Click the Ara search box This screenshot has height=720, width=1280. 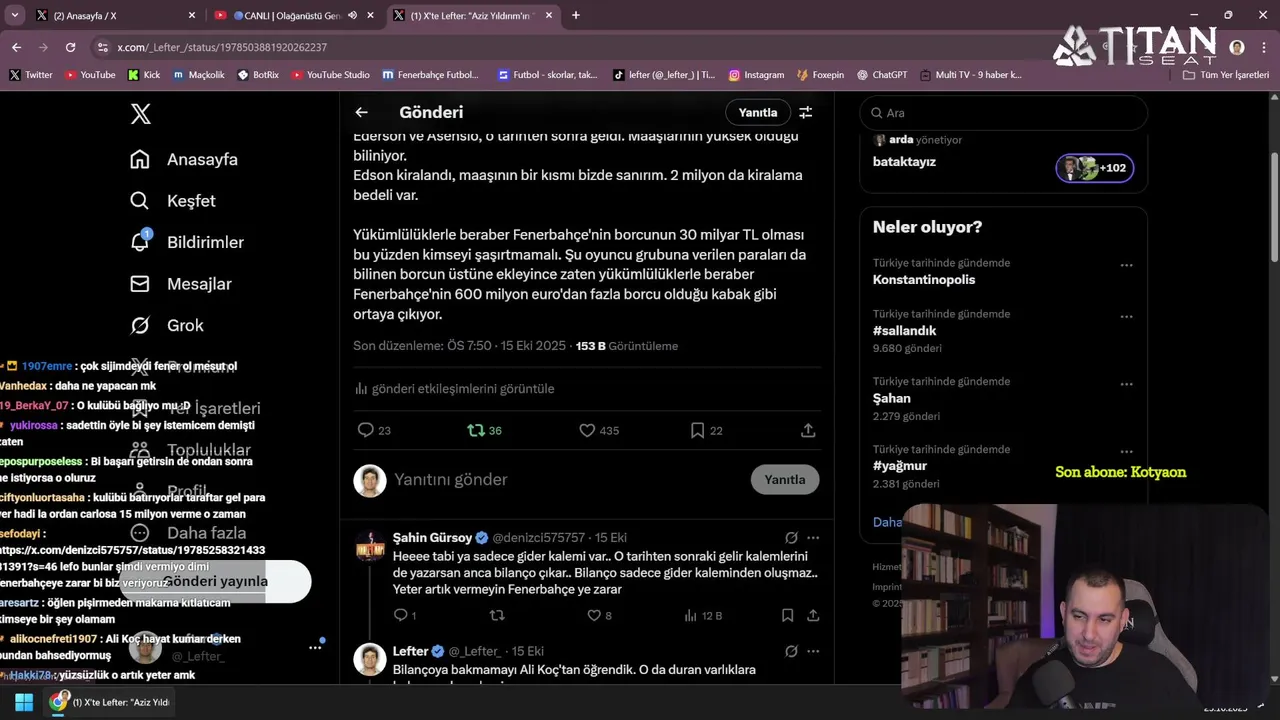(1003, 113)
